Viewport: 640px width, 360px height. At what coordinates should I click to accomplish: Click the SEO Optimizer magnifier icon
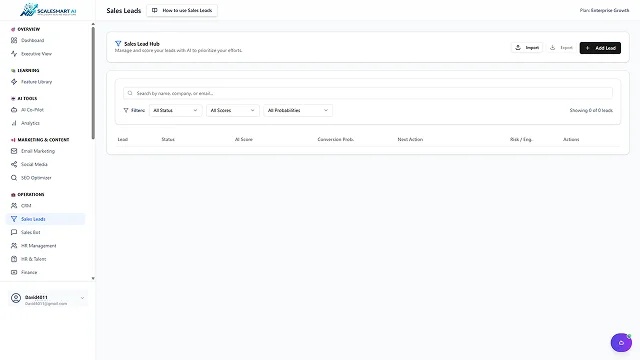coord(14,178)
